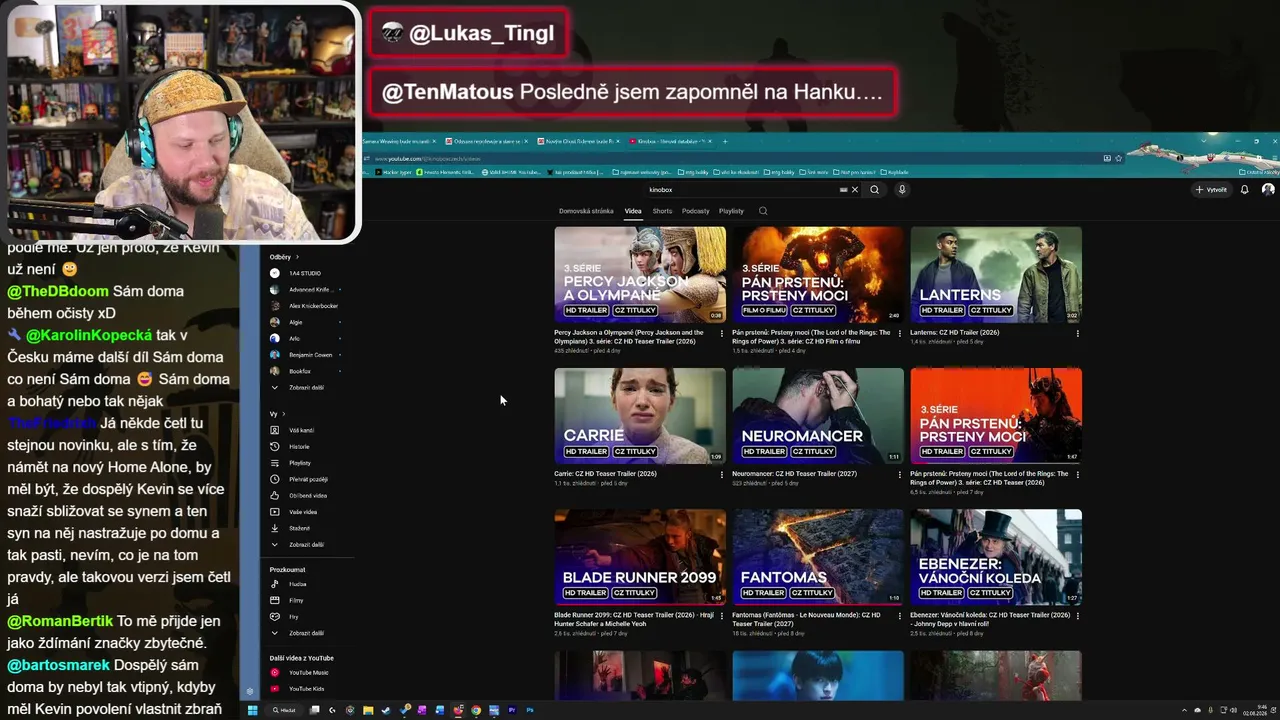Image resolution: width=1280 pixels, height=720 pixels.
Task: Open options menu for Percy Jackson video
Action: pyautogui.click(x=722, y=333)
